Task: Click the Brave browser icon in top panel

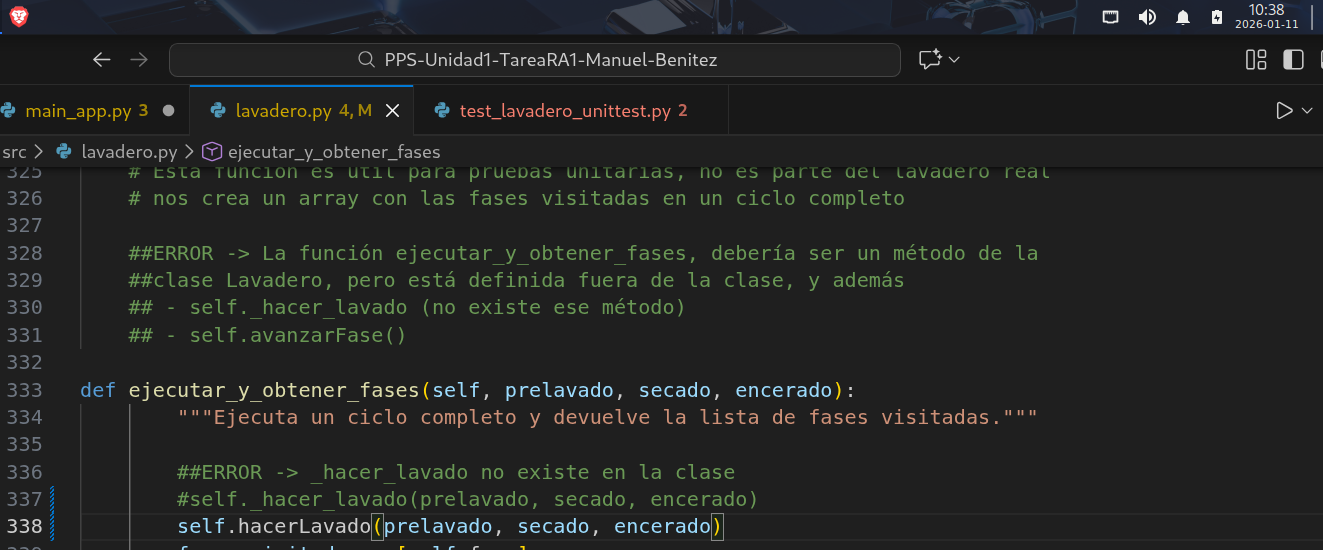Action: tap(18, 16)
